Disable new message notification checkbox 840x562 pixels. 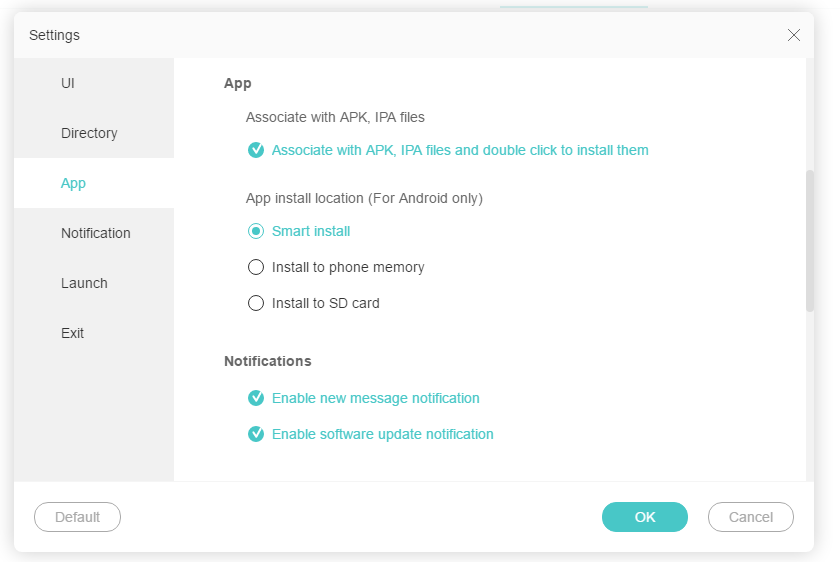(x=256, y=398)
